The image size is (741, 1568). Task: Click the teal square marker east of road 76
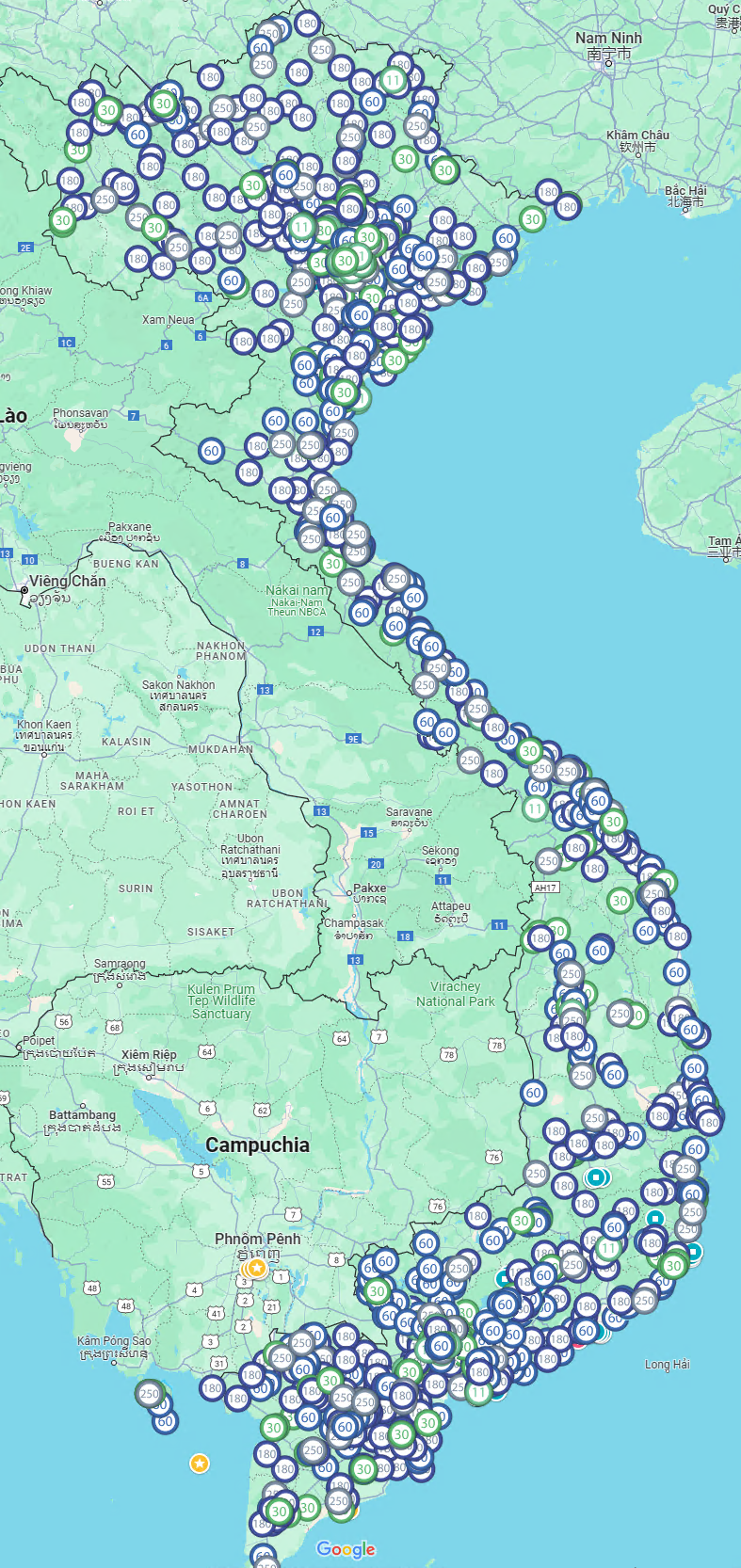[596, 1177]
